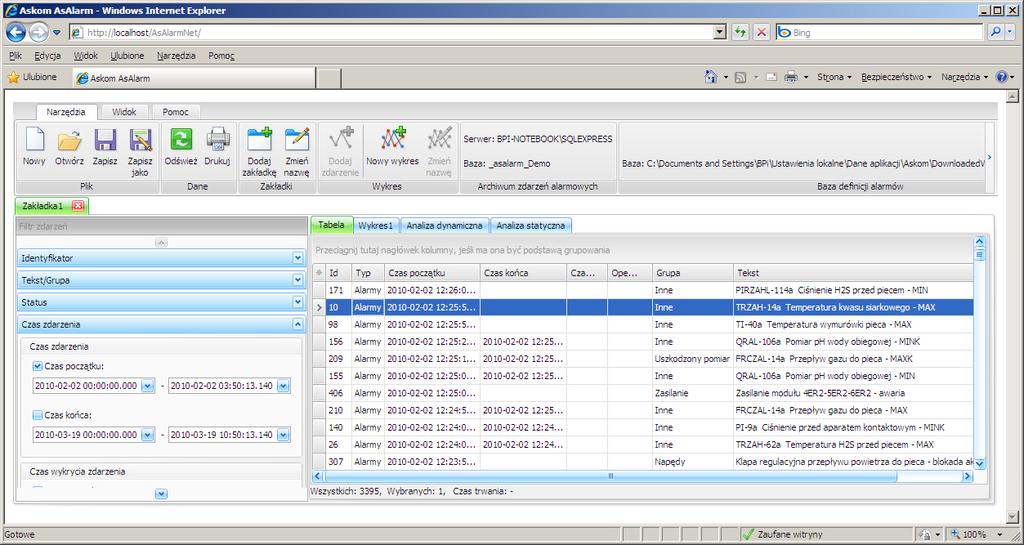Expand the Tekst/Grupa filter section
The width and height of the screenshot is (1024, 545).
[x=298, y=280]
